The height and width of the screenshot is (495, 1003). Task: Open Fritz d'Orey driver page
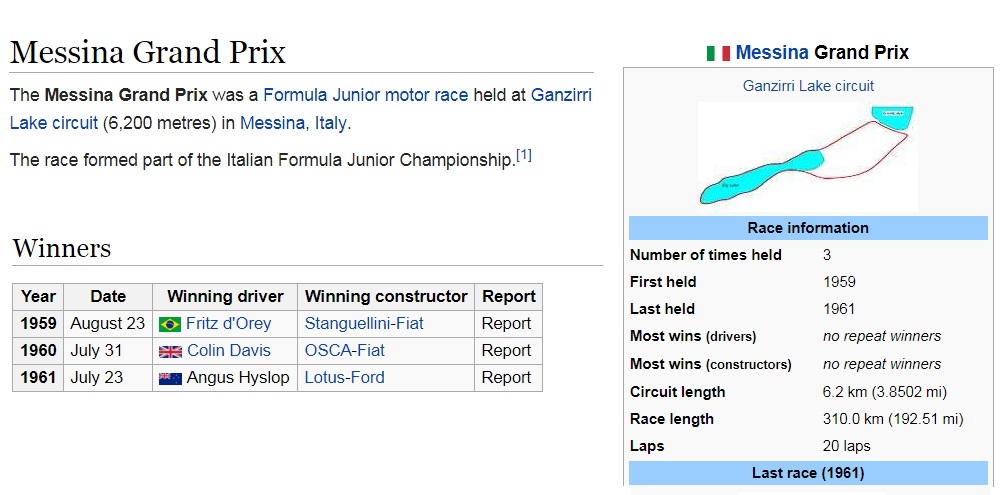pos(228,324)
